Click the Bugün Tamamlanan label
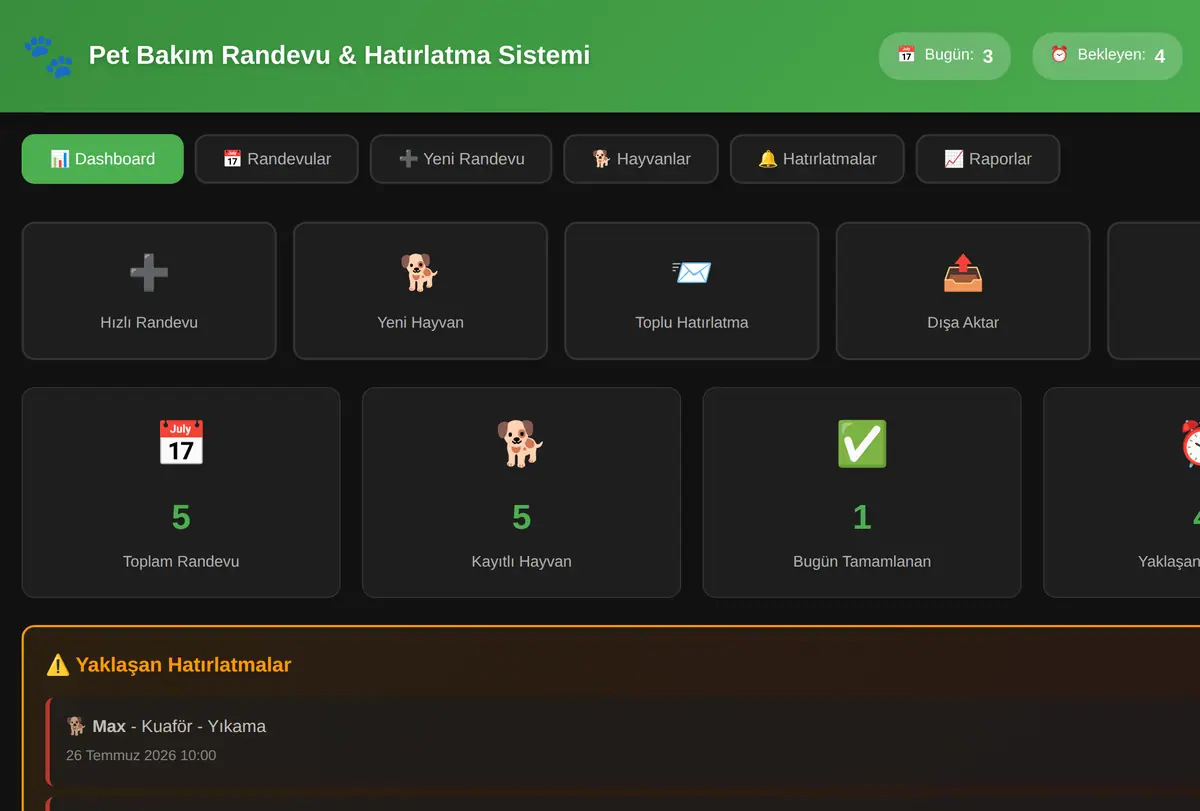1200x811 pixels. [862, 562]
